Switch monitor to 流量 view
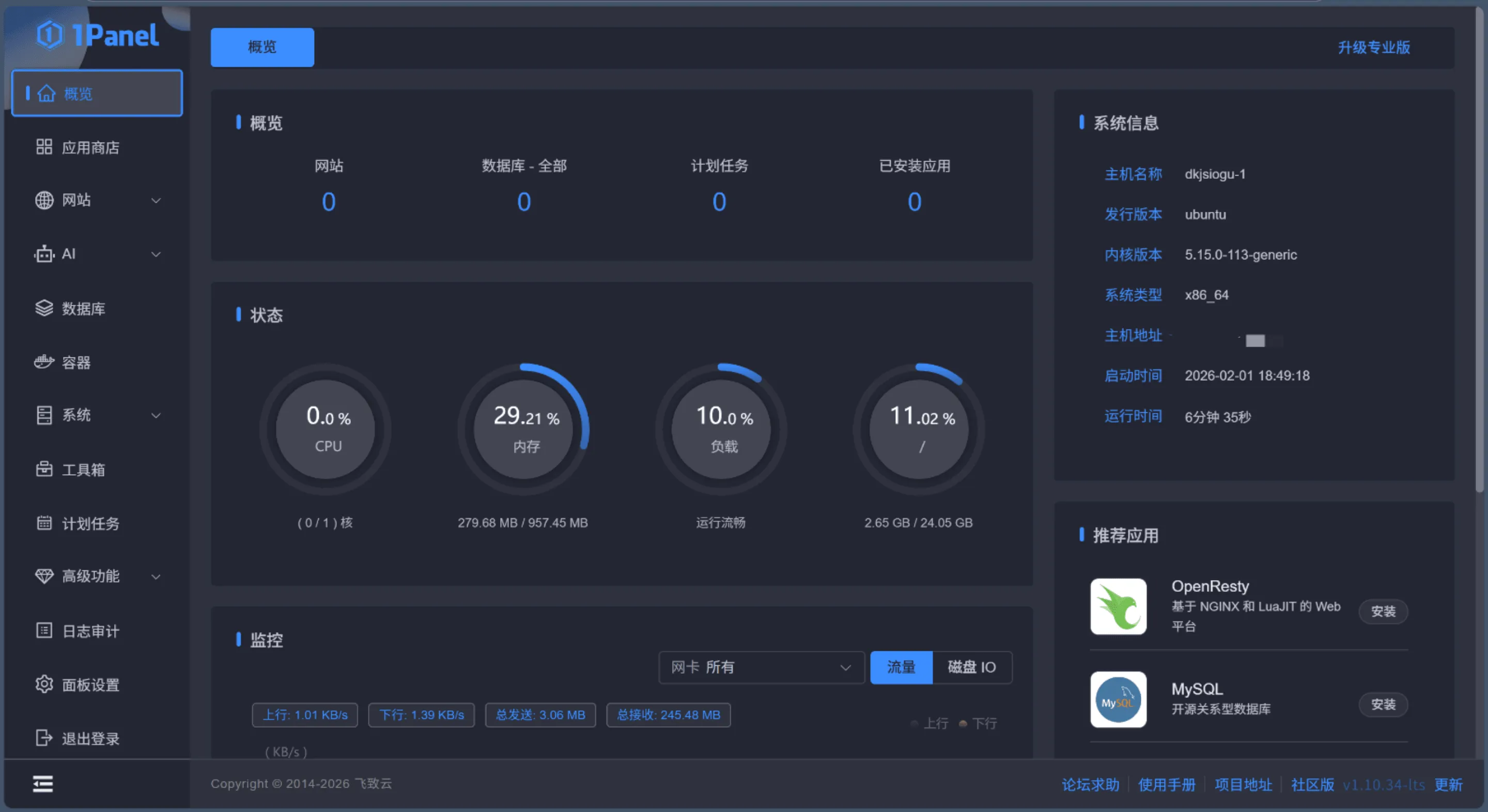Screen dimensions: 1488x812 pos(901,667)
